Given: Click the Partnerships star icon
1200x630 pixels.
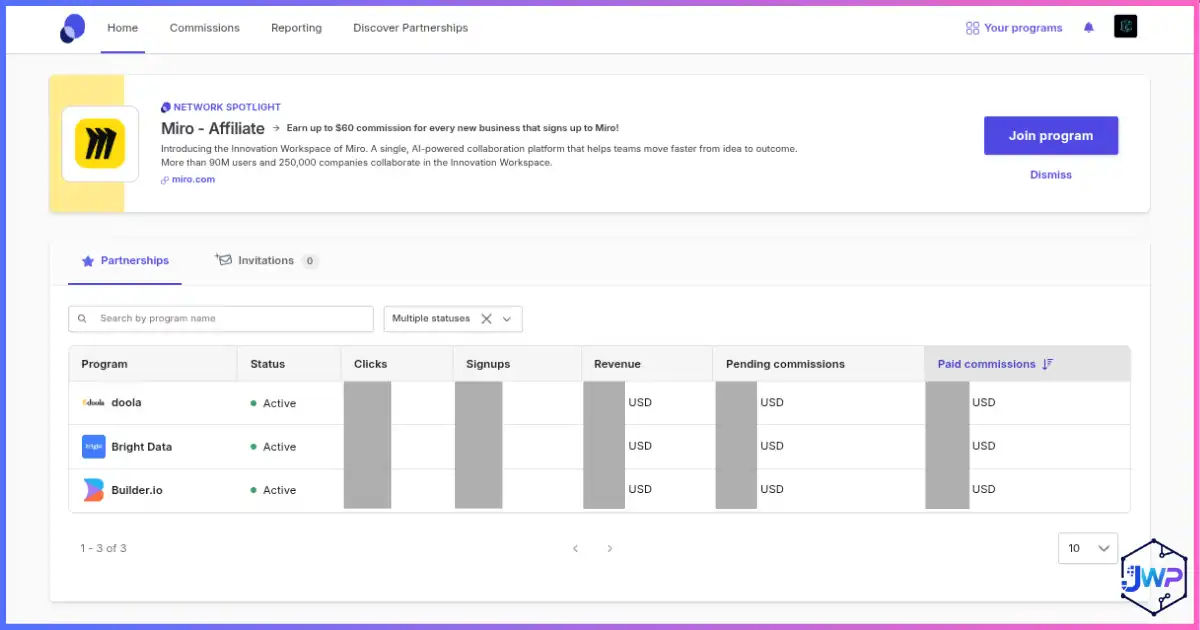Looking at the screenshot, I should [88, 261].
